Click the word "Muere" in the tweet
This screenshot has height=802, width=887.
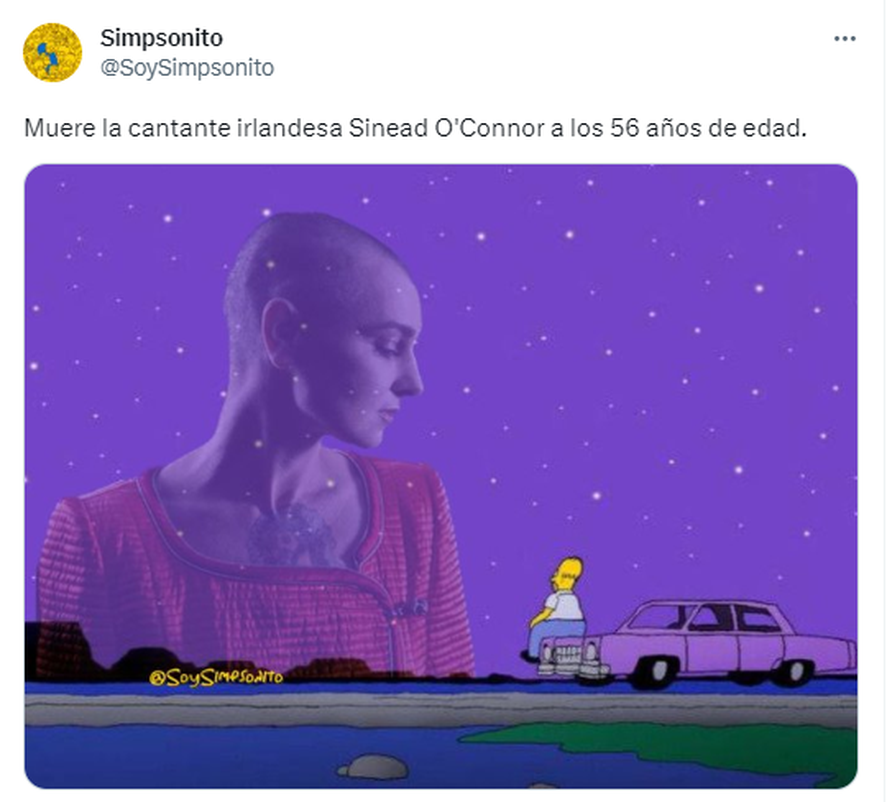(60, 128)
